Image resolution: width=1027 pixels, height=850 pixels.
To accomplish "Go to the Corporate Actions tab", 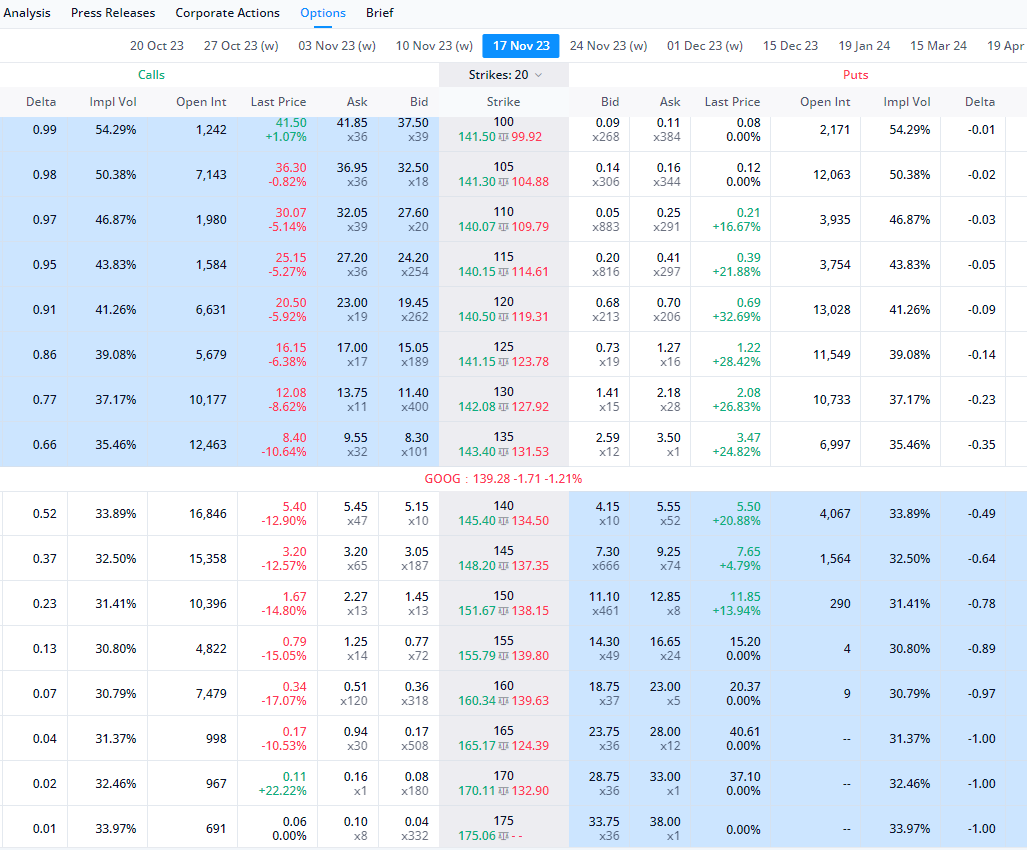I will tap(227, 13).
